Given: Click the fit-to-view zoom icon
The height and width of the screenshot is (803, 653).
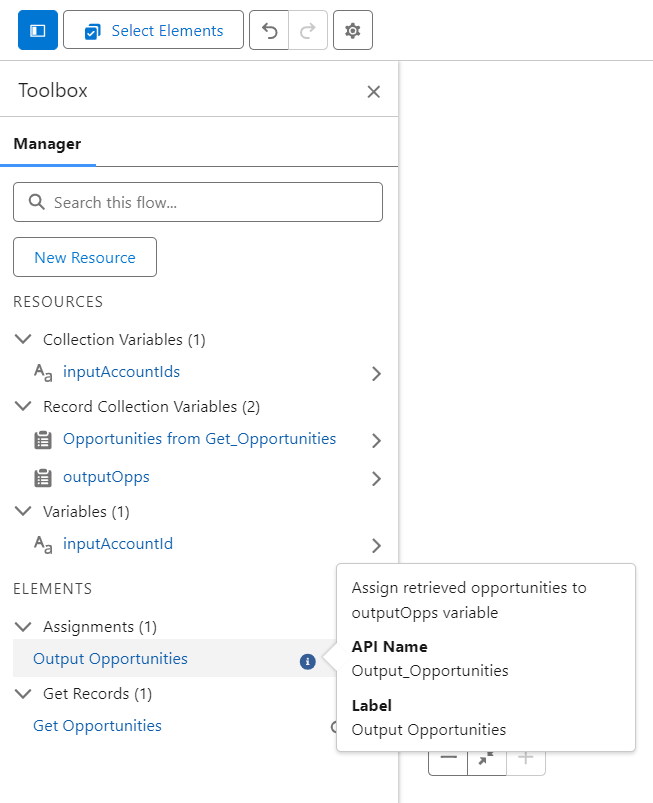Looking at the screenshot, I should (x=487, y=759).
